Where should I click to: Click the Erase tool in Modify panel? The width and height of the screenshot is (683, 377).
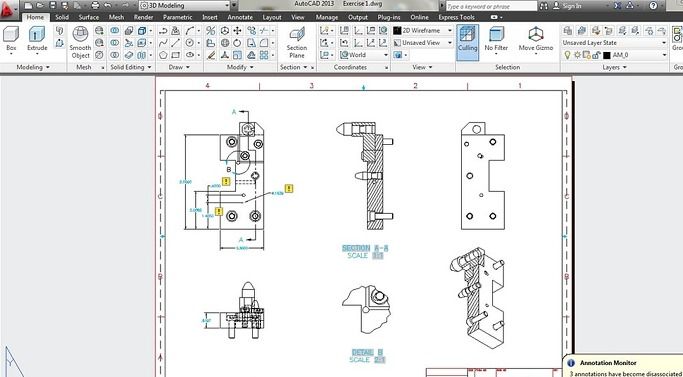point(211,55)
